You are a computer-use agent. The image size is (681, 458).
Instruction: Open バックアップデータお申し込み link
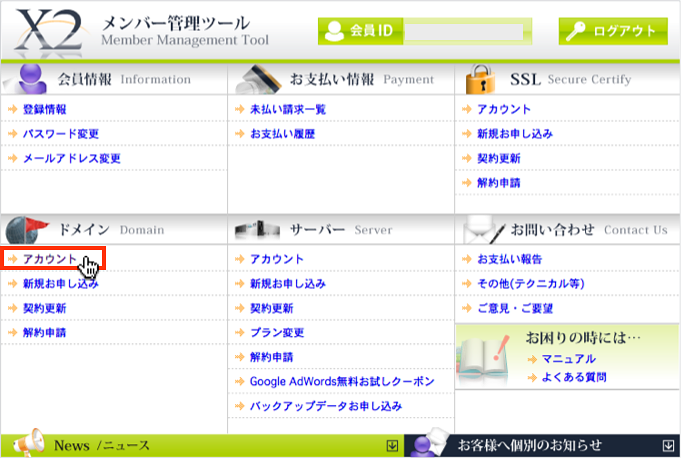point(326,406)
